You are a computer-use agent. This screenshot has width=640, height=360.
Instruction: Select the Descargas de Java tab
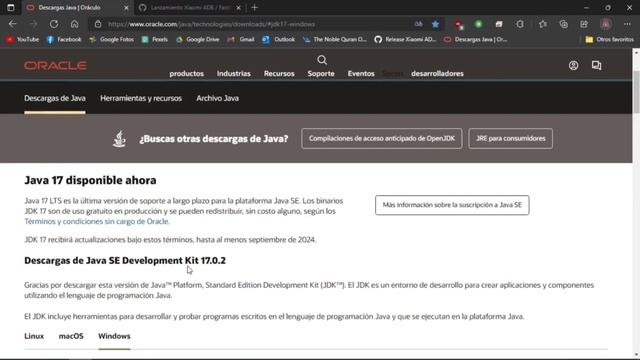tap(55, 98)
